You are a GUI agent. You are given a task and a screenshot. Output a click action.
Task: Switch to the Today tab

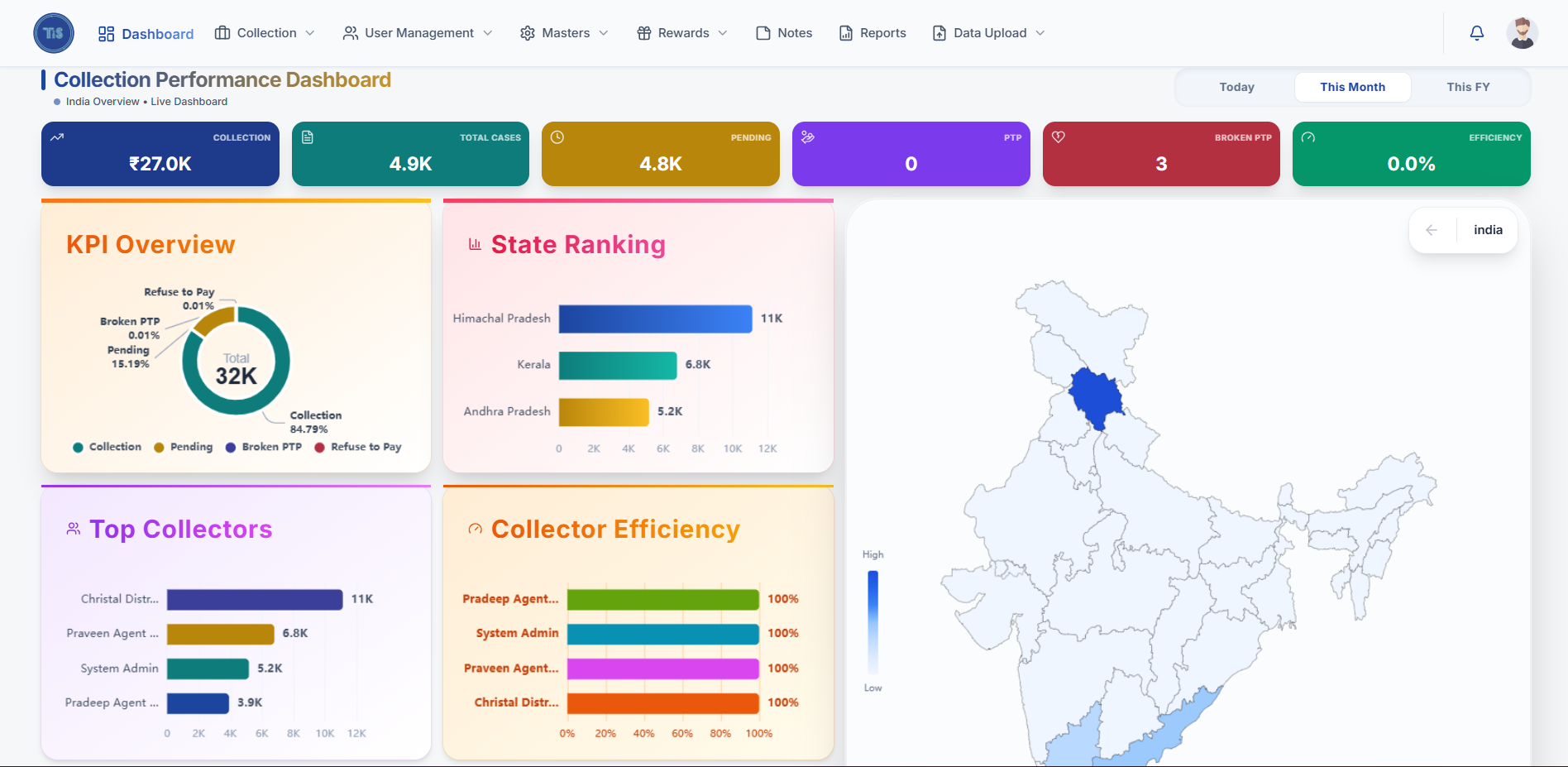click(1236, 87)
